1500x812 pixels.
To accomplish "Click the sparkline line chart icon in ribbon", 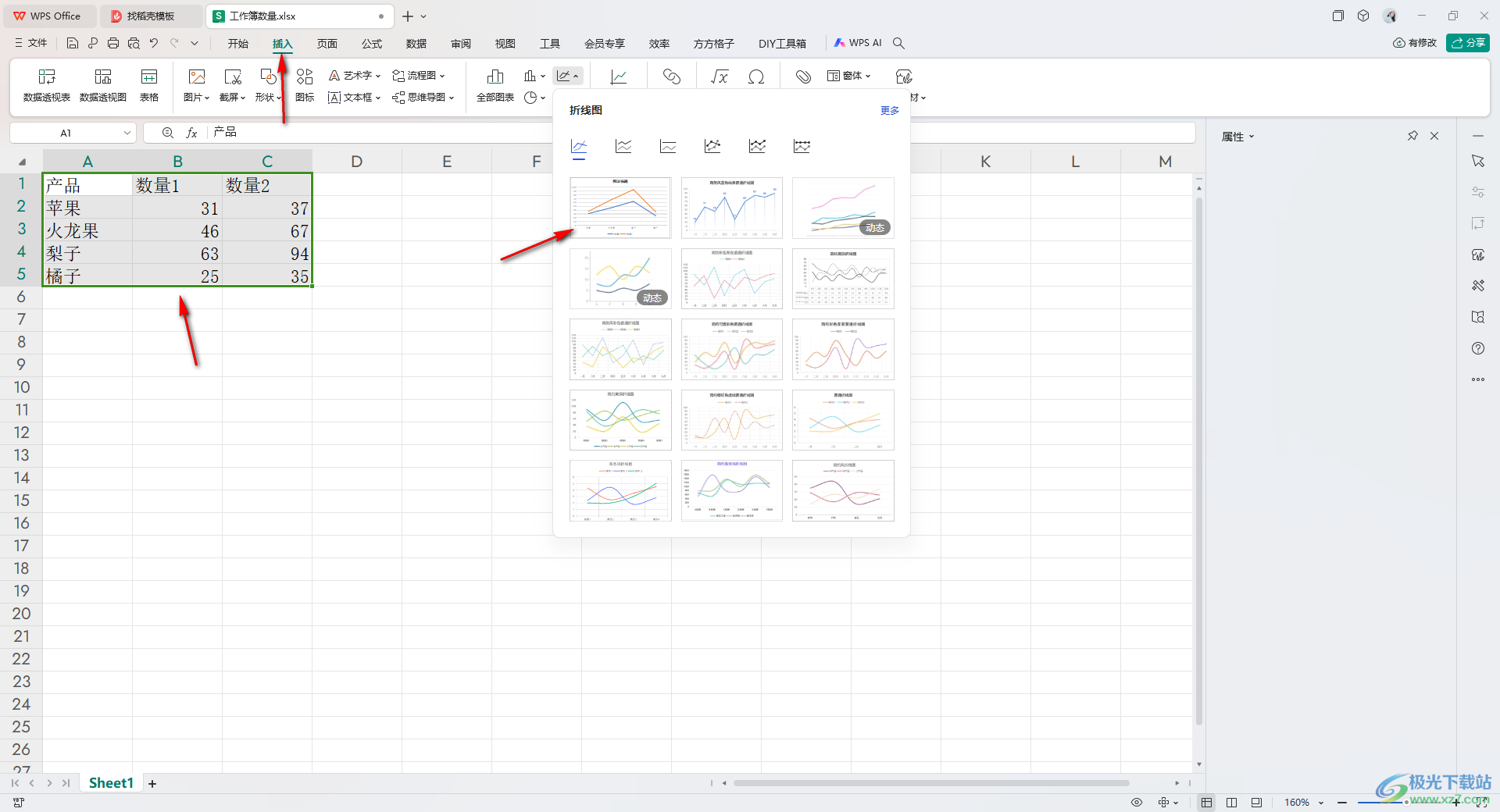I will 619,77.
